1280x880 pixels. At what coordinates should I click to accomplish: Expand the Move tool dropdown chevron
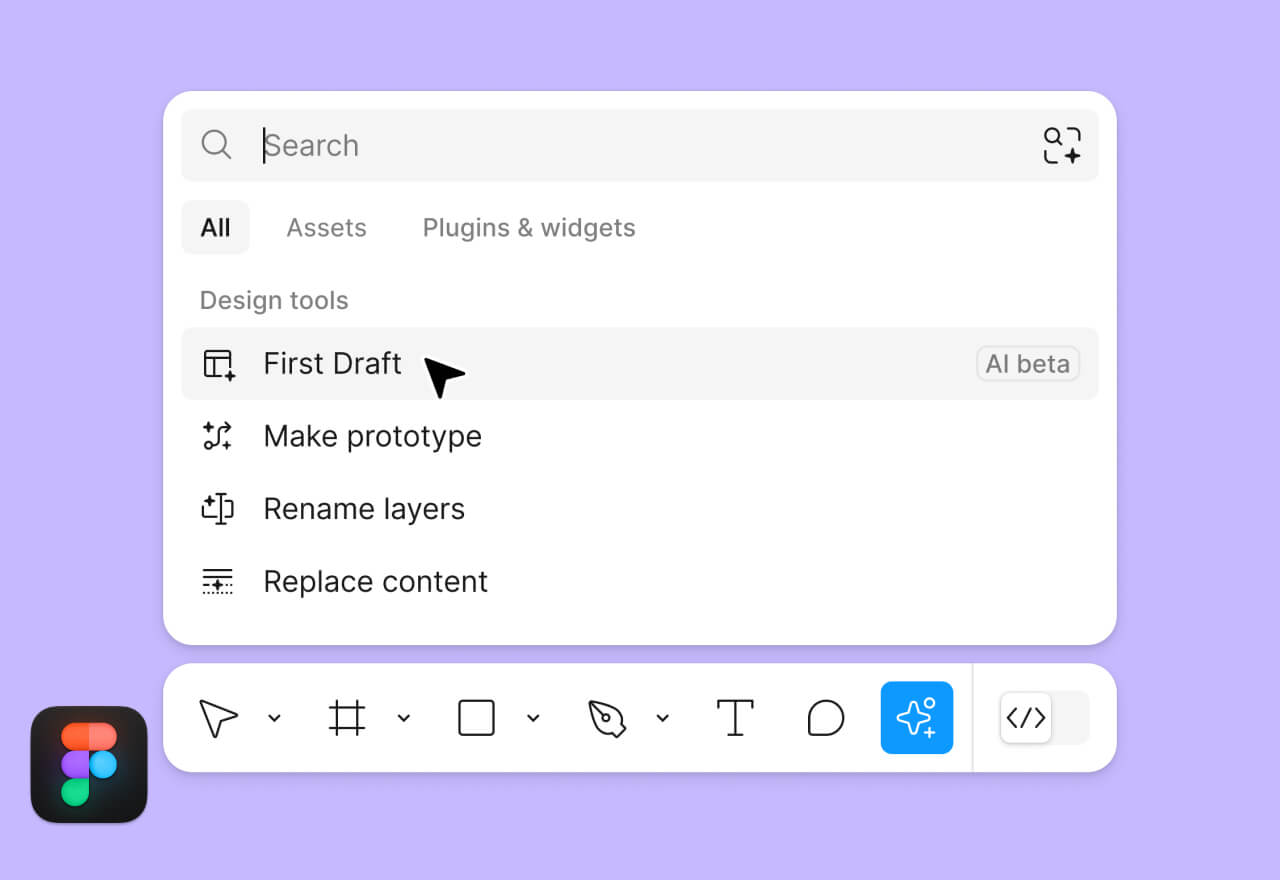(274, 718)
